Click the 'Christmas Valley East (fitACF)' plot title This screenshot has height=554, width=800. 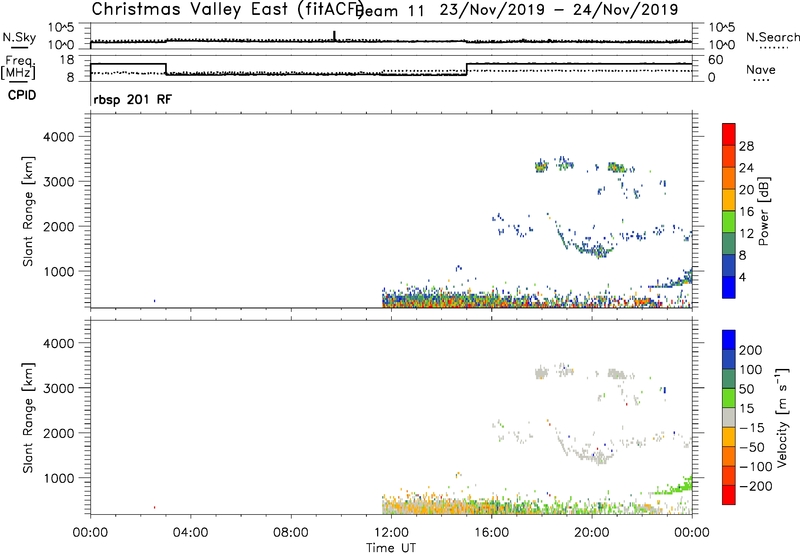coord(228,9)
